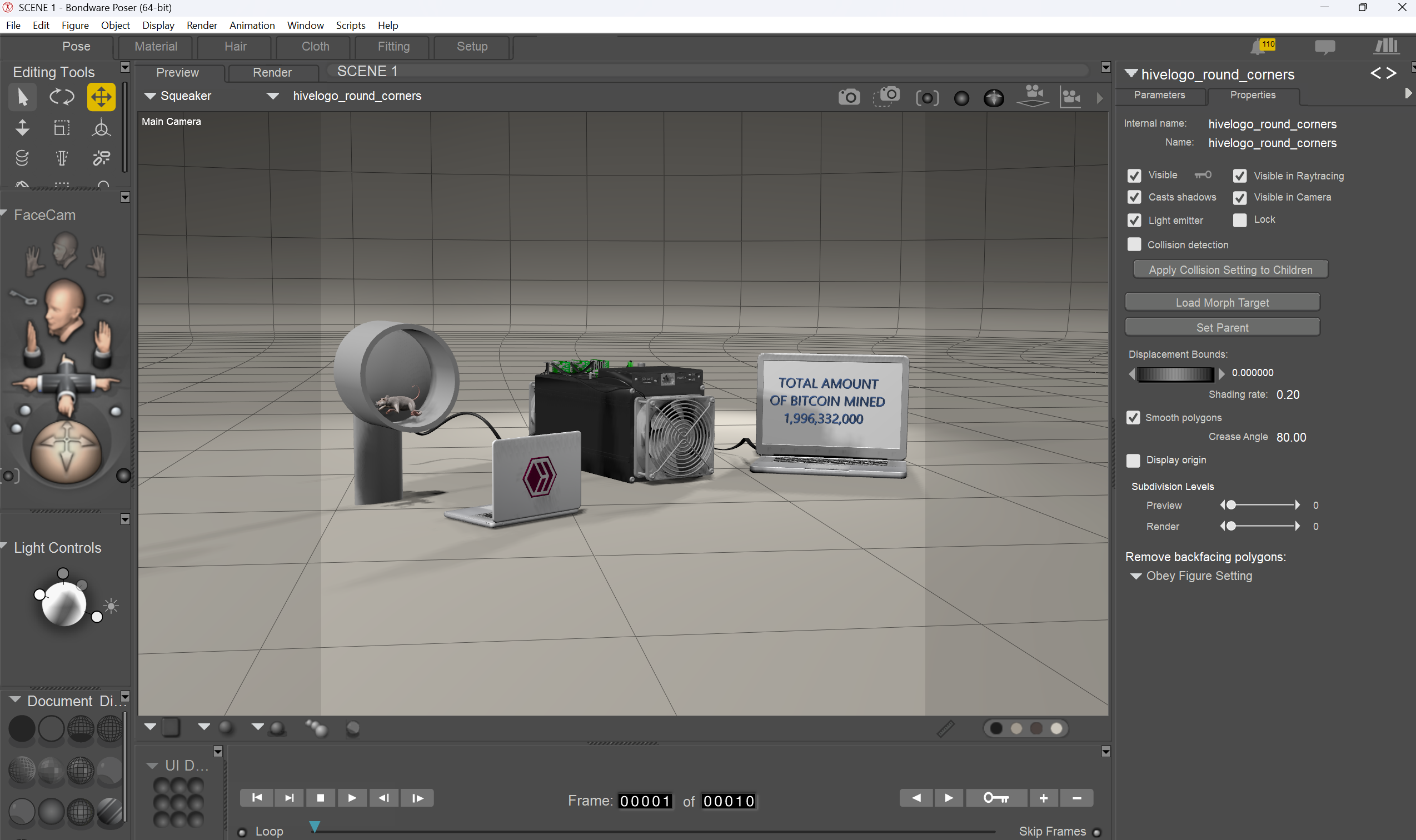Toggle the Casts shadows checkbox

[x=1134, y=197]
